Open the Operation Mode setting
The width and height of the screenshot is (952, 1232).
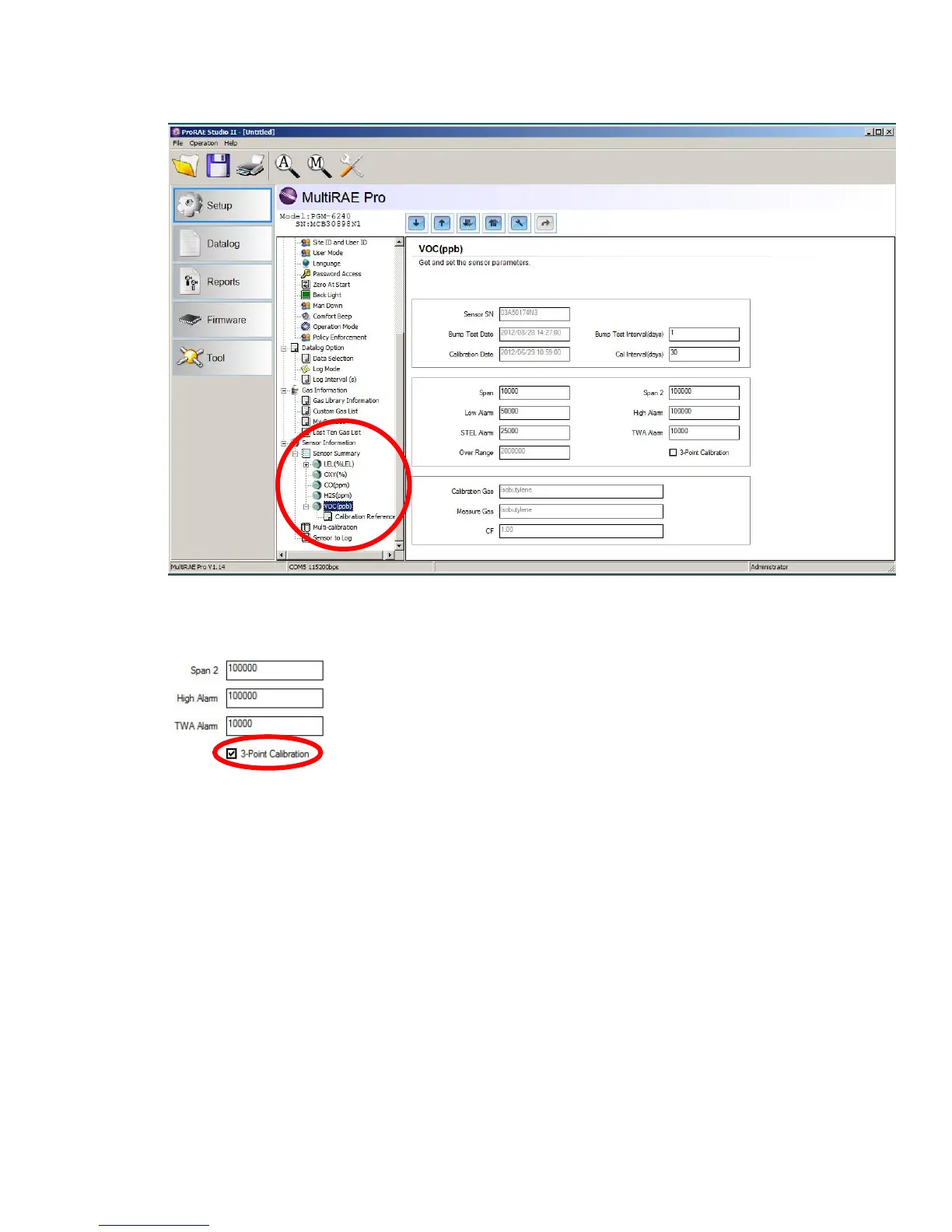(x=335, y=327)
